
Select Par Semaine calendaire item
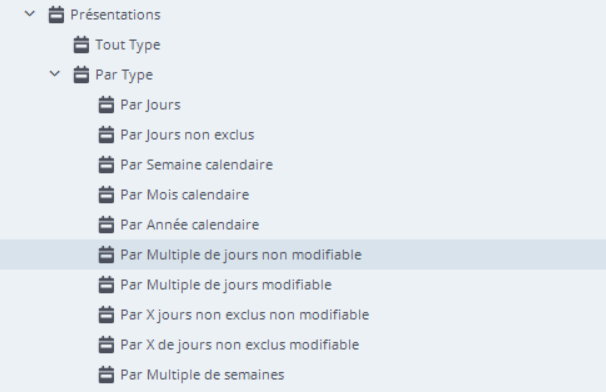click(197, 165)
